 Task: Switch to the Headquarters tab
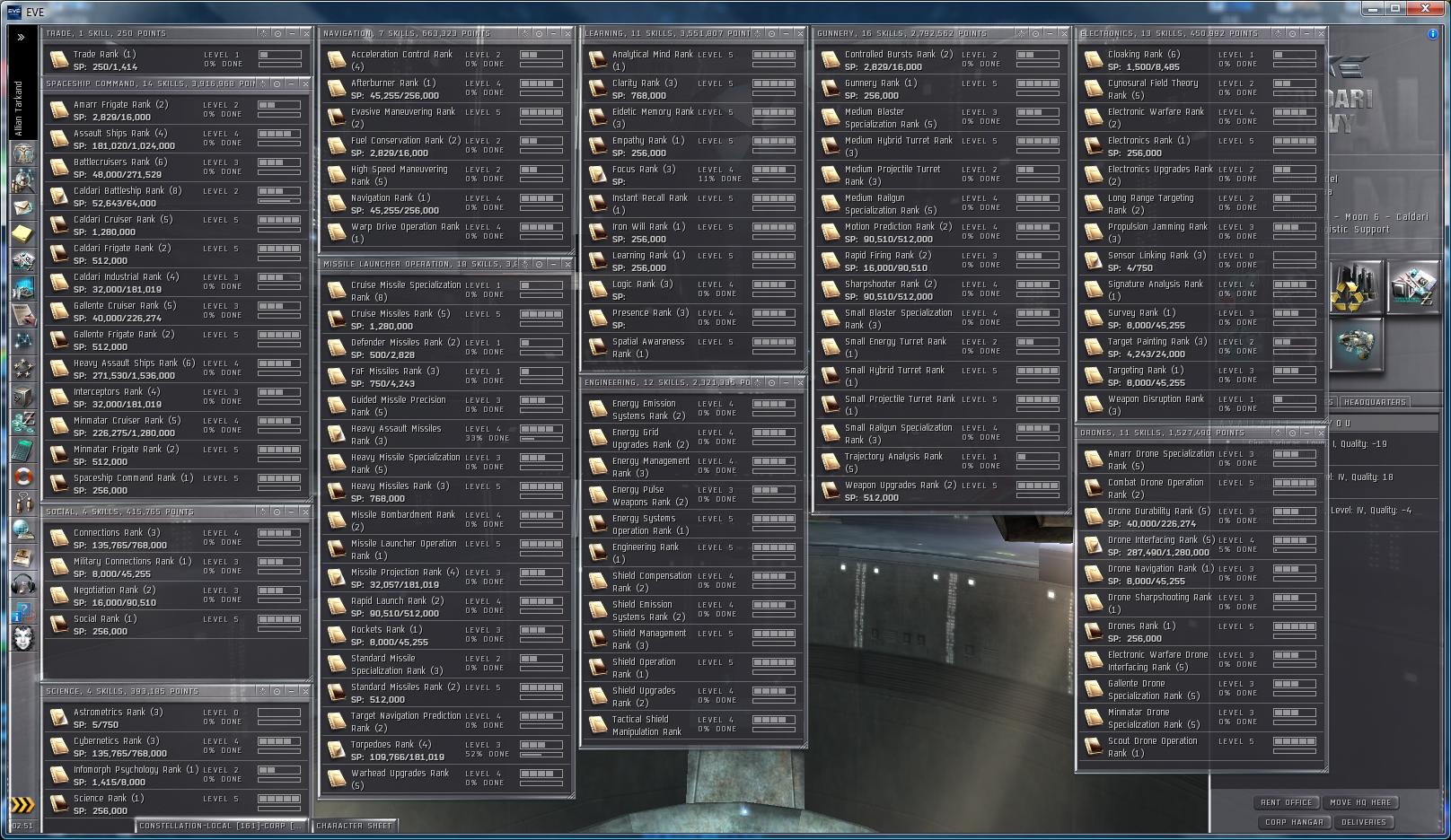point(1375,402)
